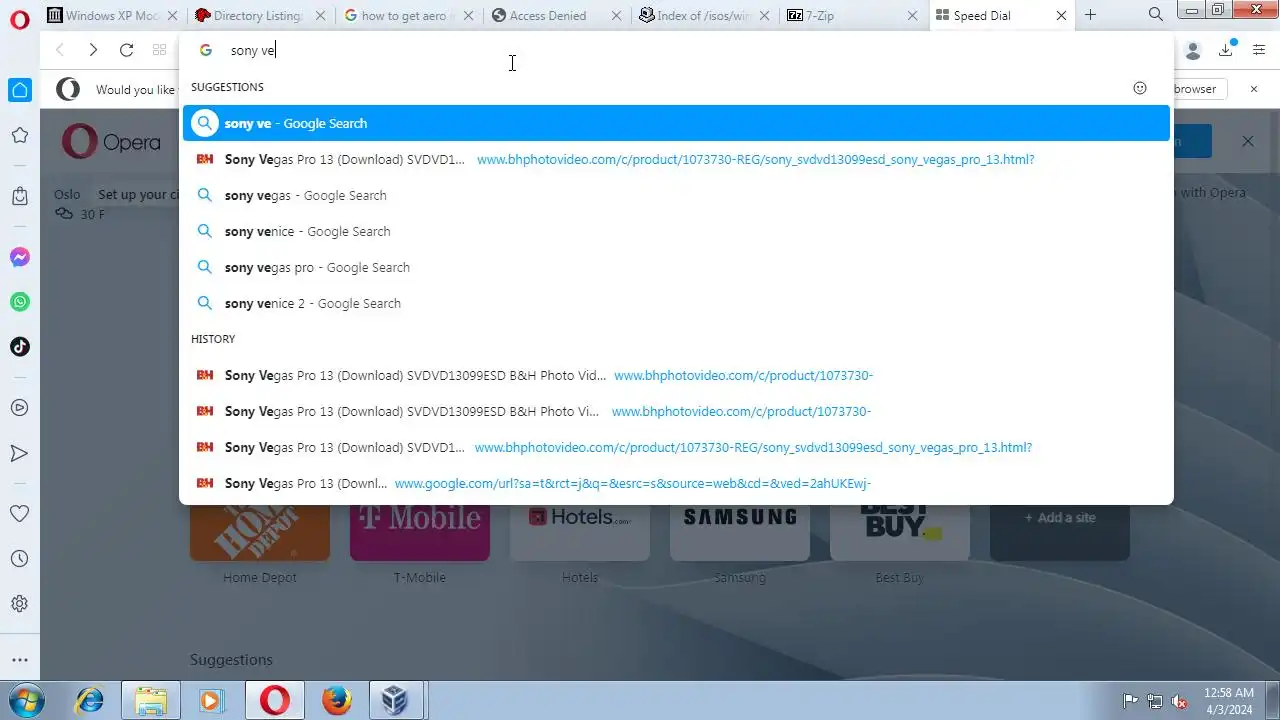Reload the page with refresh icon

tap(126, 50)
